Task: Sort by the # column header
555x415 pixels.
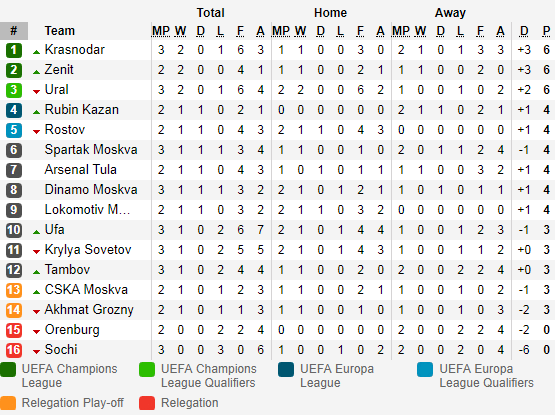Action: 14,31
